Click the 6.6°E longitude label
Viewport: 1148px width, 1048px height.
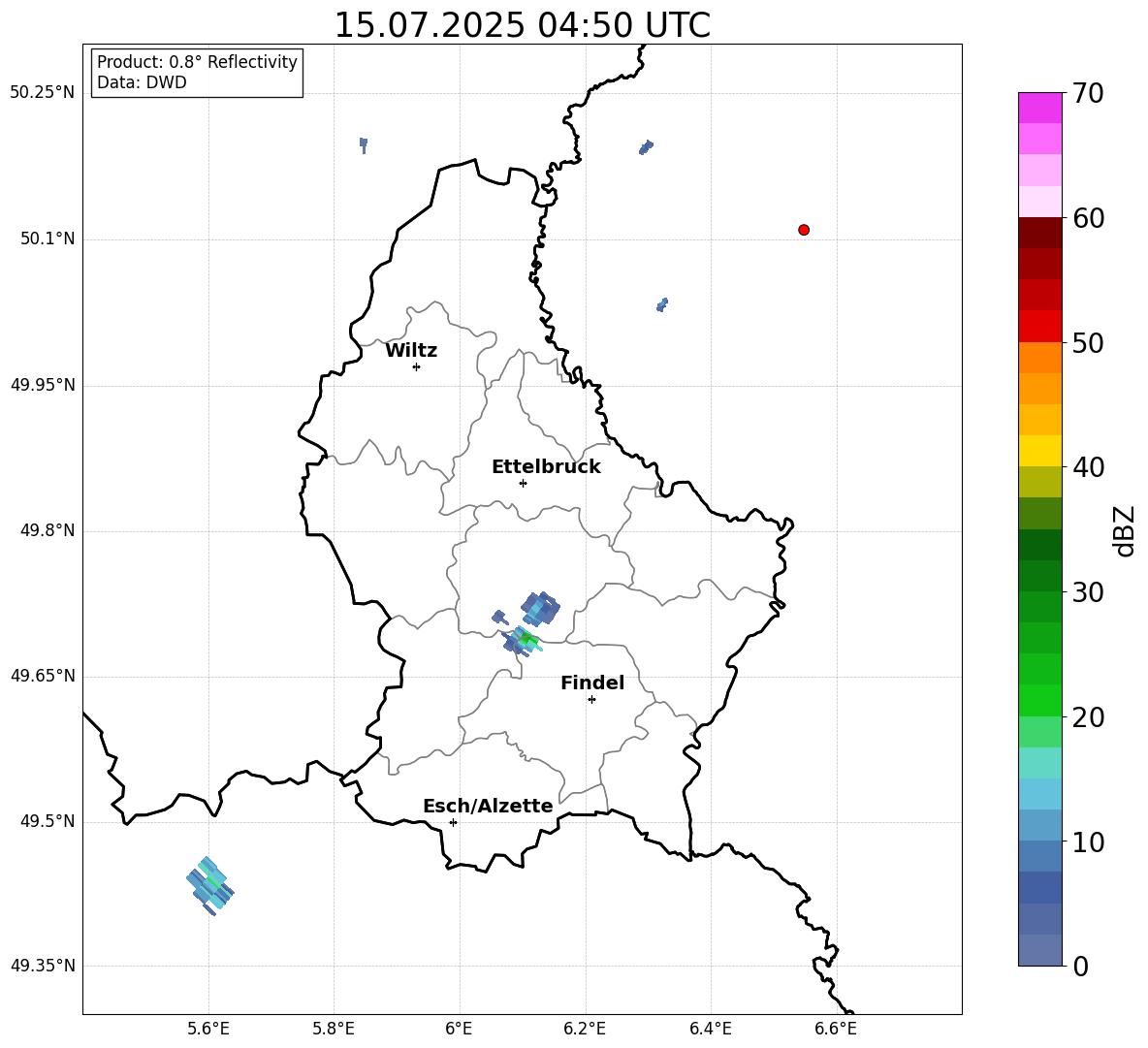tap(836, 1029)
